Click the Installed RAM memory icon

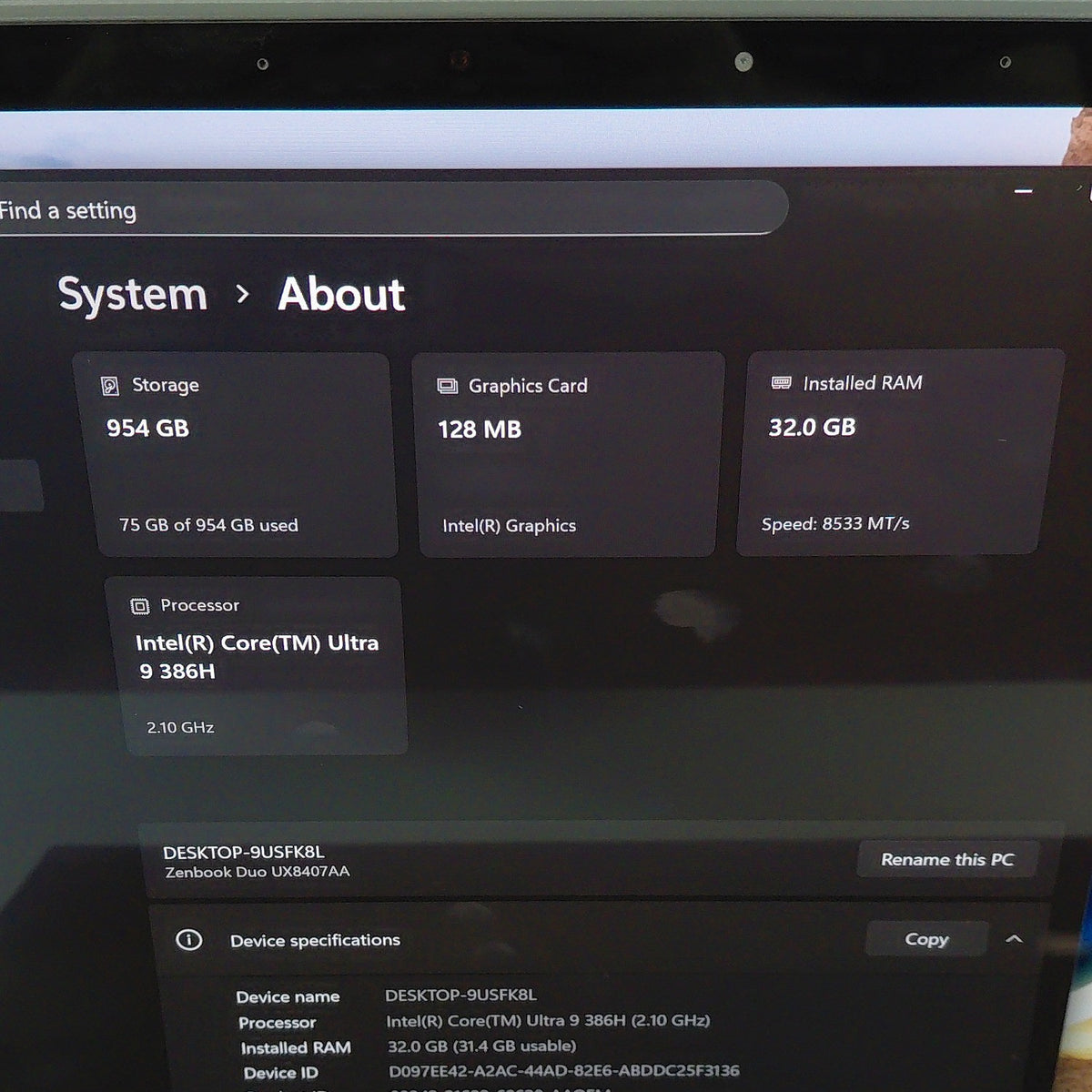[x=781, y=383]
